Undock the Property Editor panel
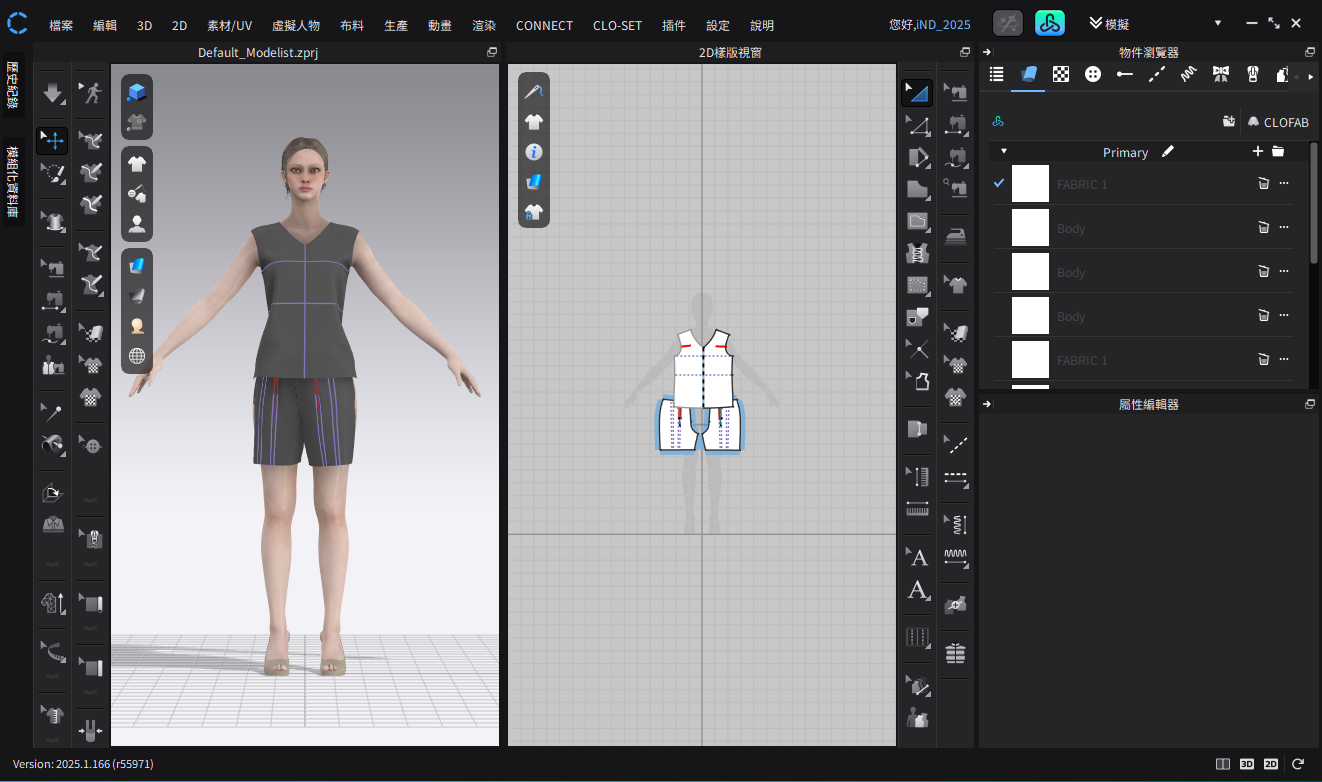Screen dimensions: 1322x782 (1310, 404)
